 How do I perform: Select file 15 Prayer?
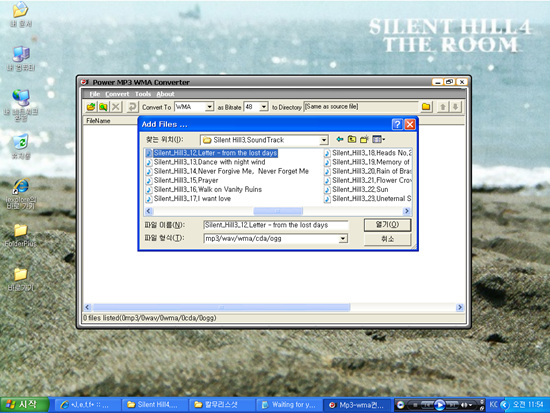pyautogui.click(x=182, y=180)
